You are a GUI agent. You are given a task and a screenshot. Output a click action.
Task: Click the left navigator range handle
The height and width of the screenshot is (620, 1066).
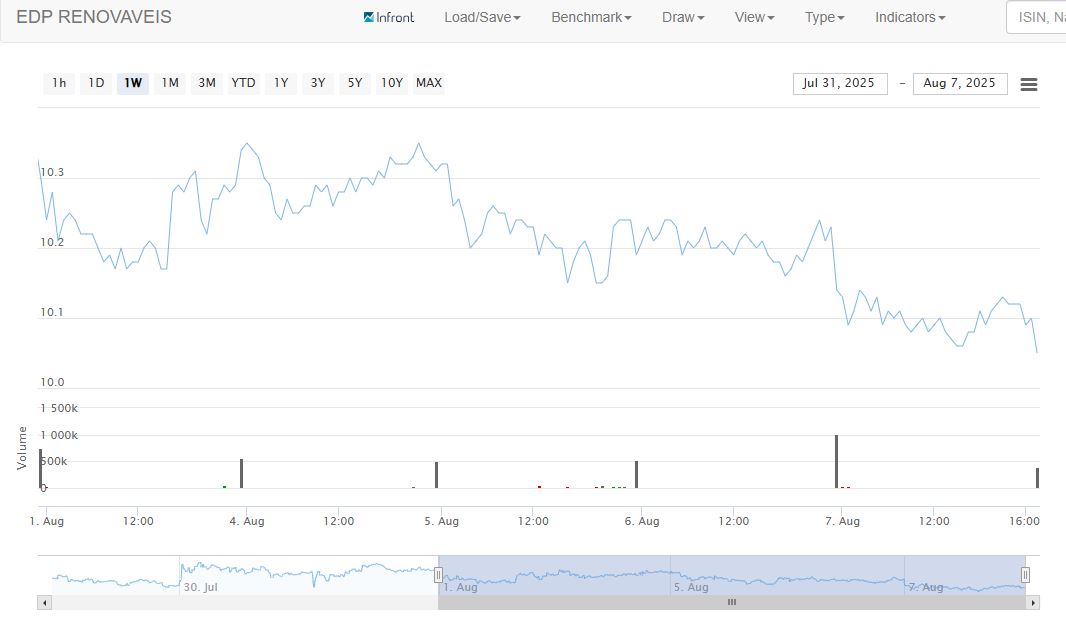point(438,575)
